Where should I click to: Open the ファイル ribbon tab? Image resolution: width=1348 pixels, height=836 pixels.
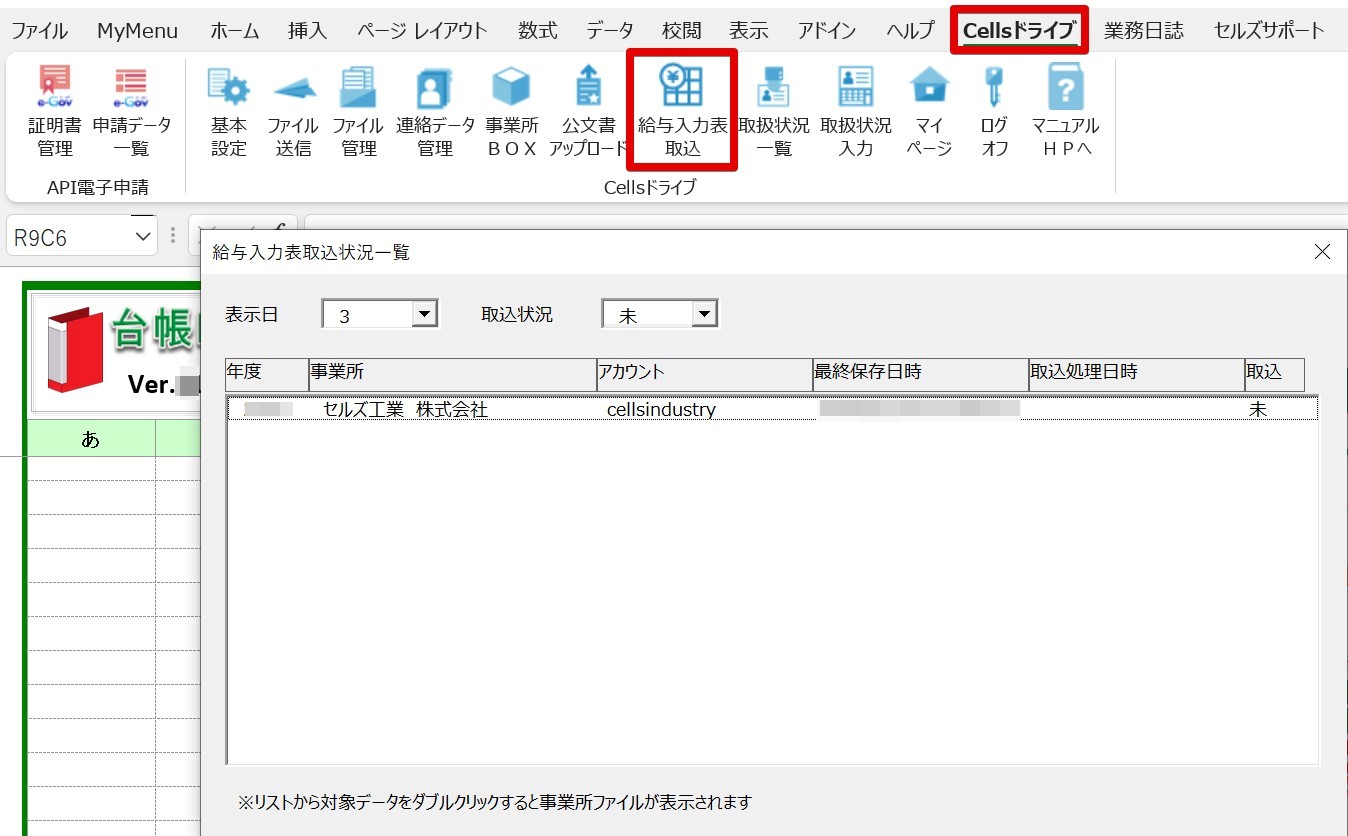coord(40,31)
